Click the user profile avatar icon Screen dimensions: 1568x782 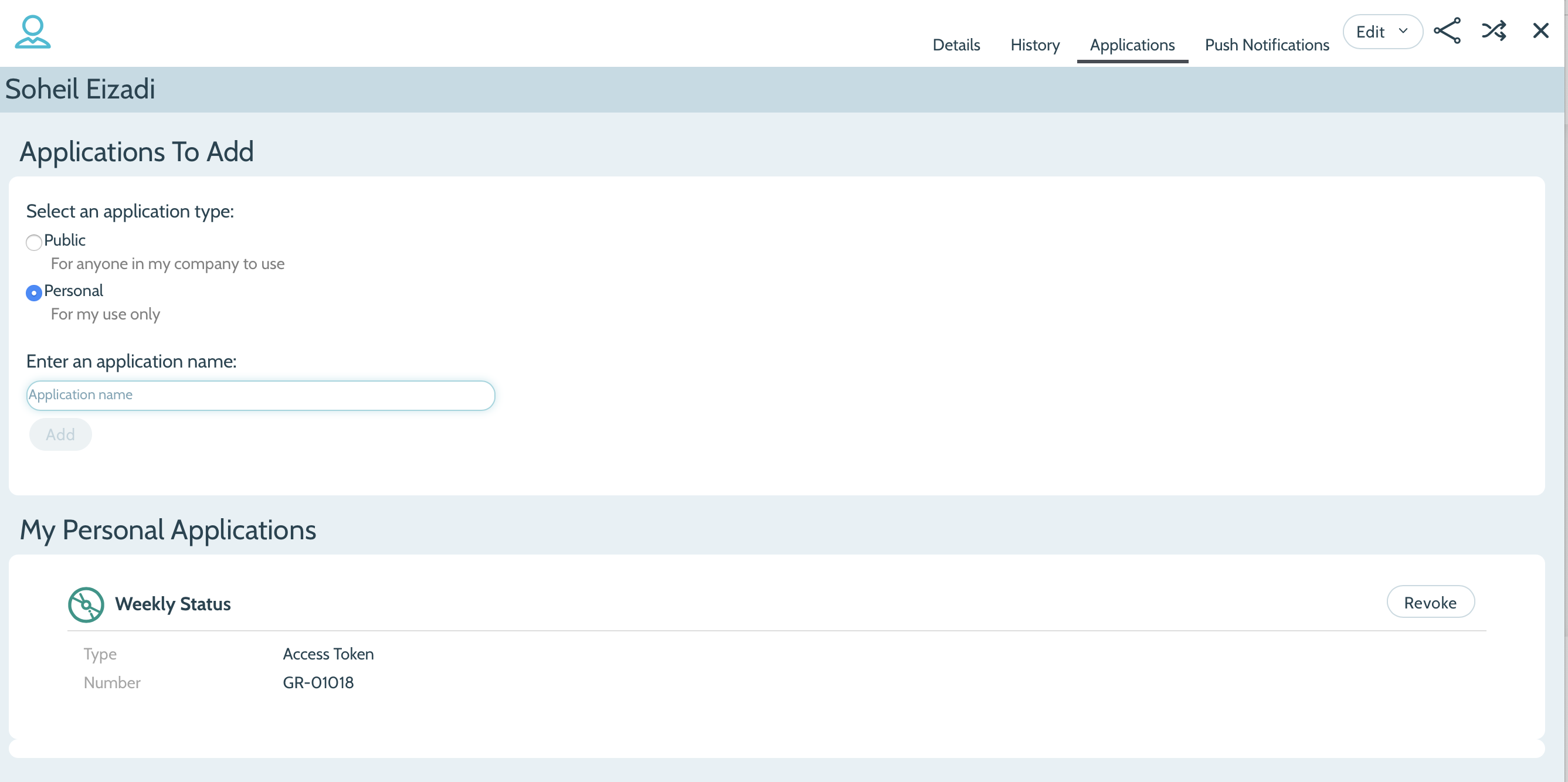(x=32, y=32)
